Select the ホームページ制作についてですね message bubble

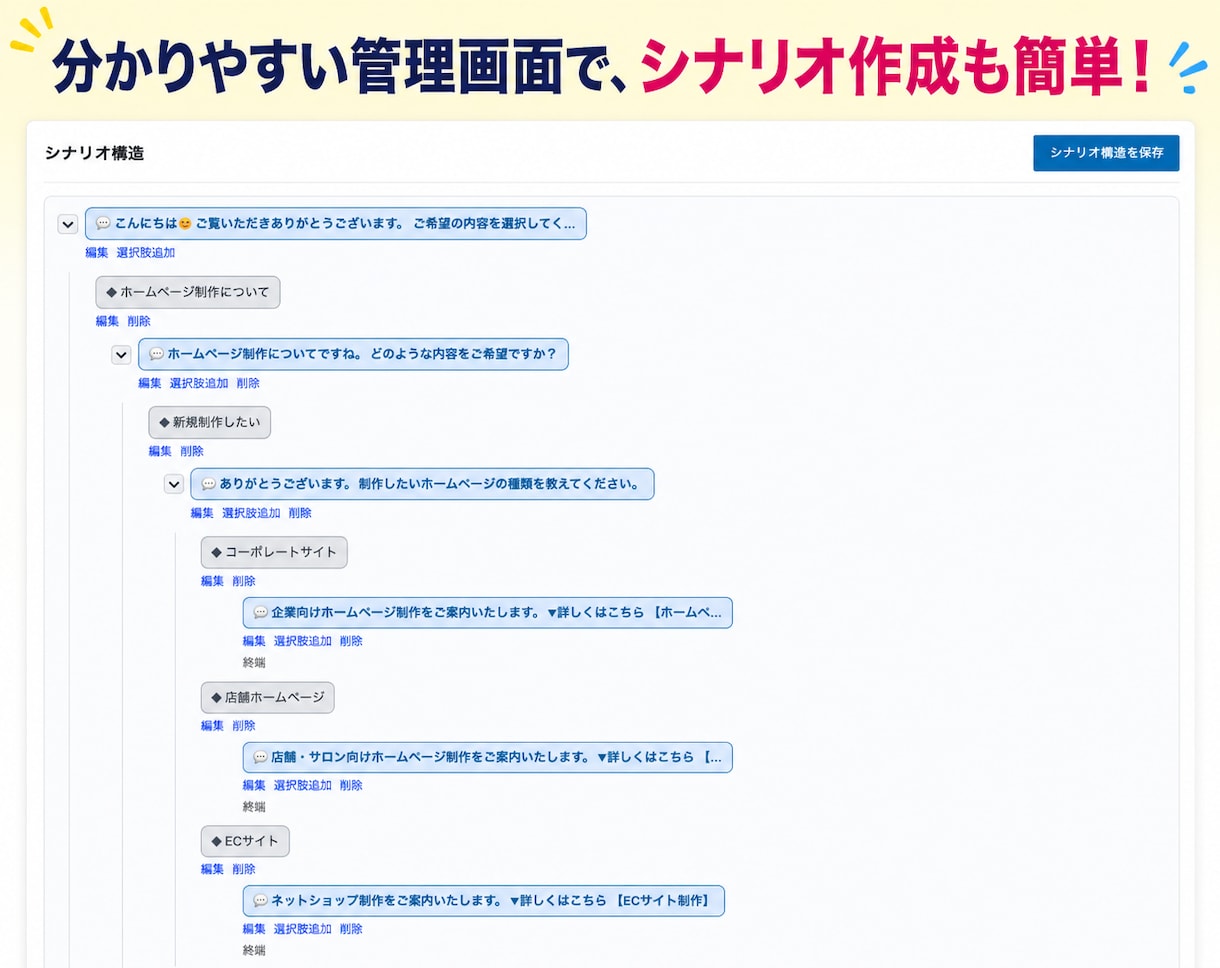(354, 354)
